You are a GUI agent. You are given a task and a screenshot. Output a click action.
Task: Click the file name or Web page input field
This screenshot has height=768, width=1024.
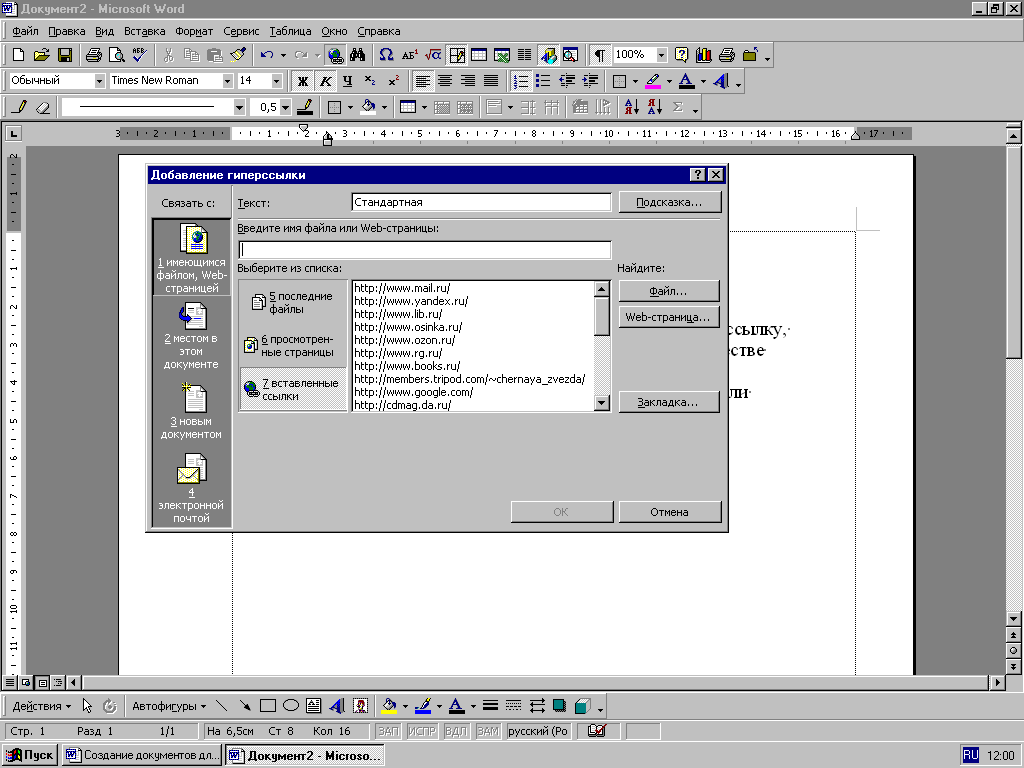(424, 250)
